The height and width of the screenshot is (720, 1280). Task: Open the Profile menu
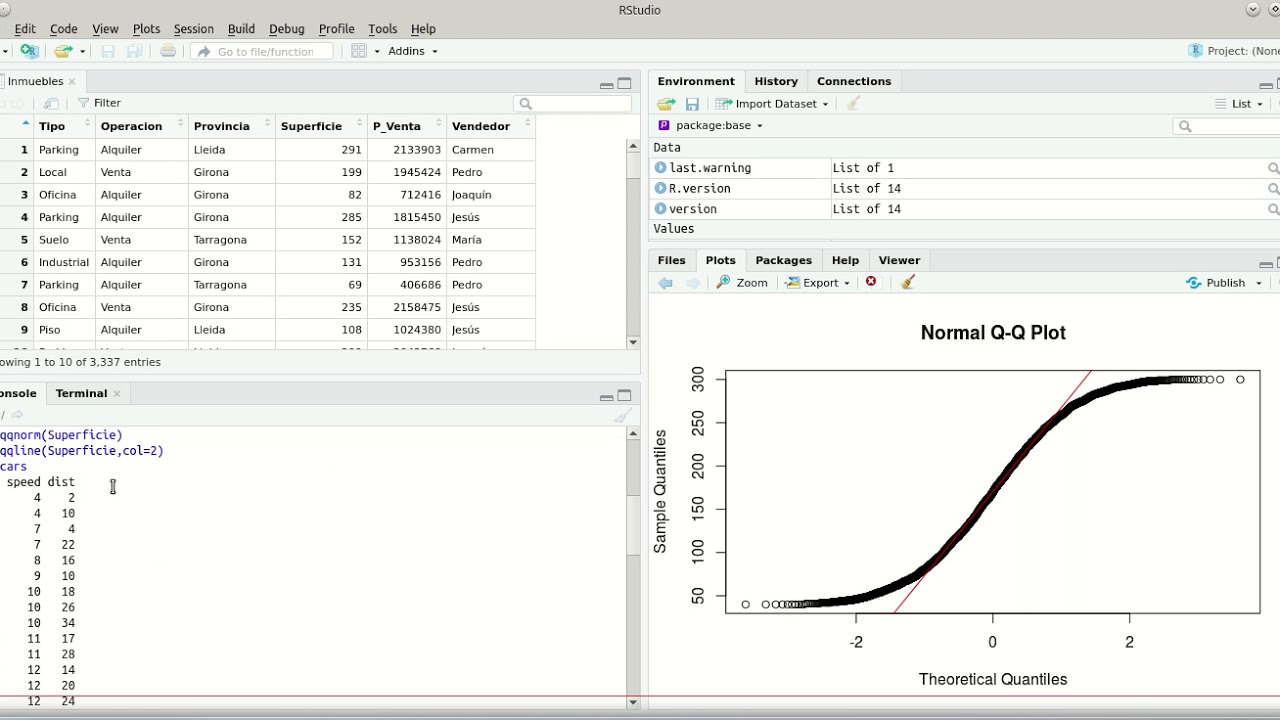click(336, 29)
